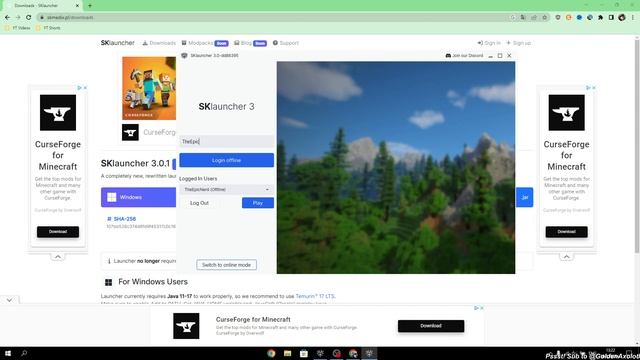Close the Downloads - SKlauncher tab

(x=78, y=6)
